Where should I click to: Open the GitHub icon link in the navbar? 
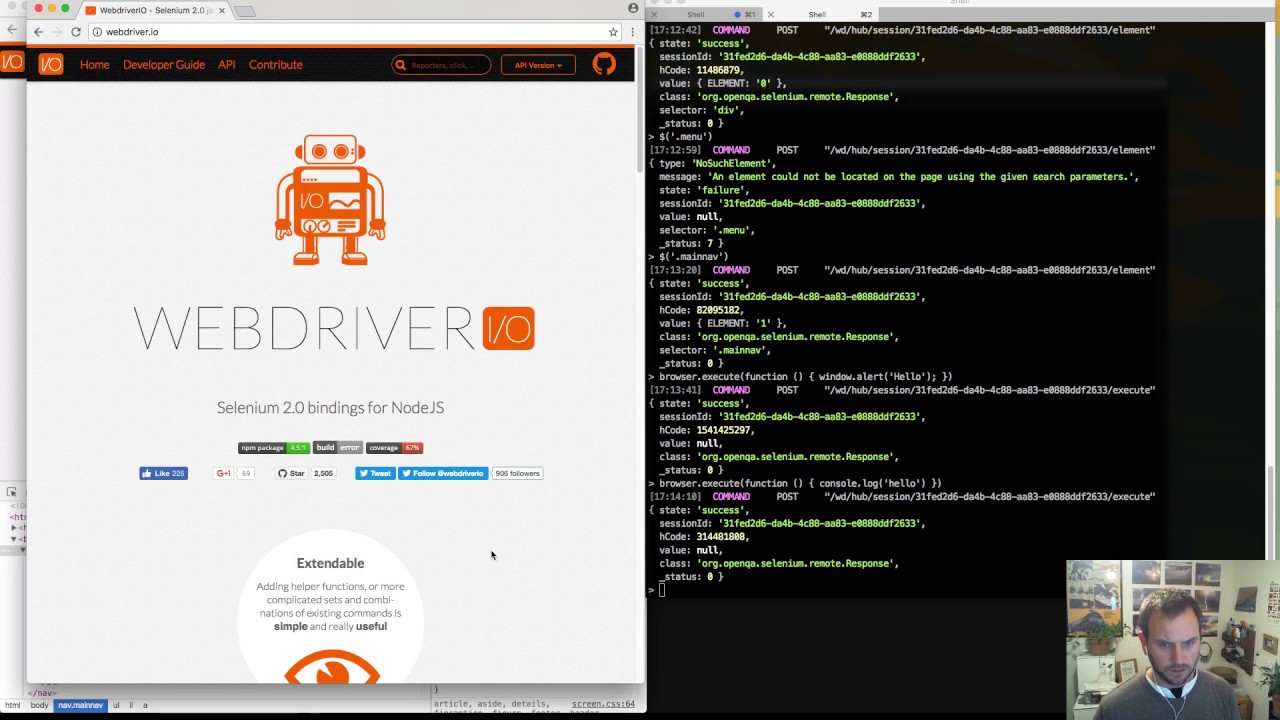604,65
